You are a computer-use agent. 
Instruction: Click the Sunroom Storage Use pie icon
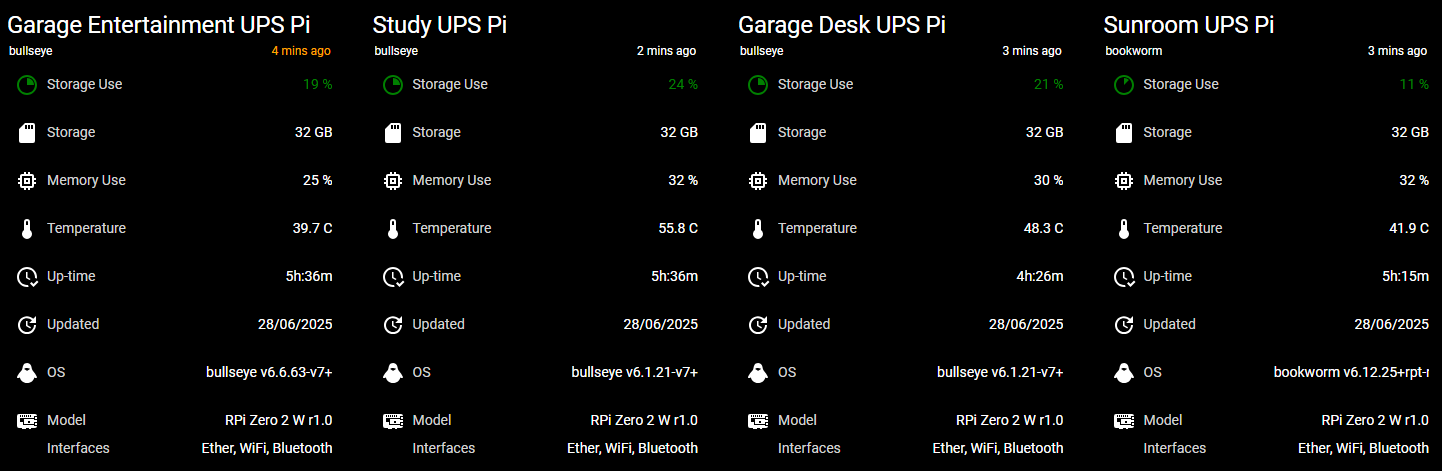pyautogui.click(x=1123, y=85)
